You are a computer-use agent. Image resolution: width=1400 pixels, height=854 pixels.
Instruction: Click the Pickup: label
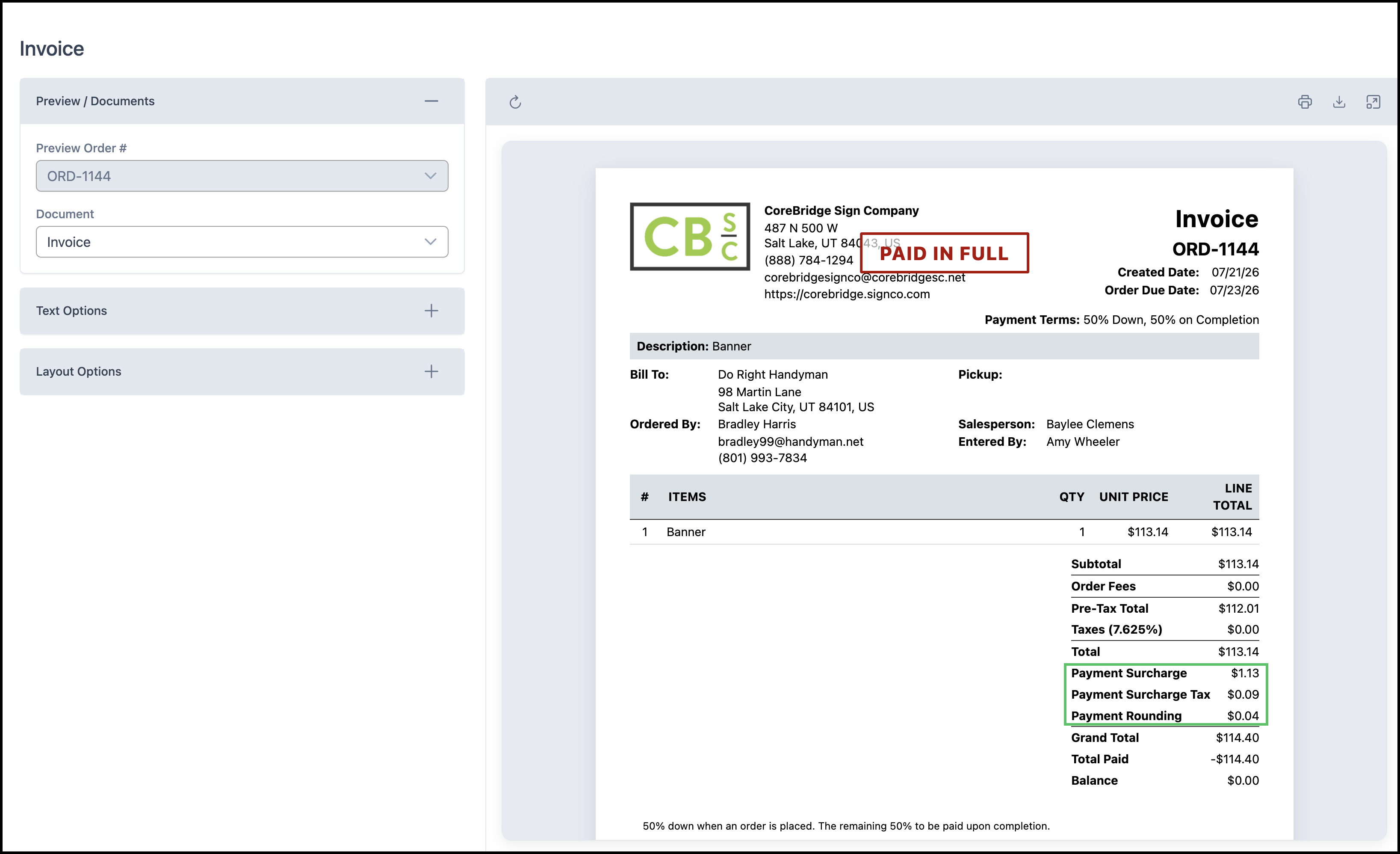click(x=980, y=375)
